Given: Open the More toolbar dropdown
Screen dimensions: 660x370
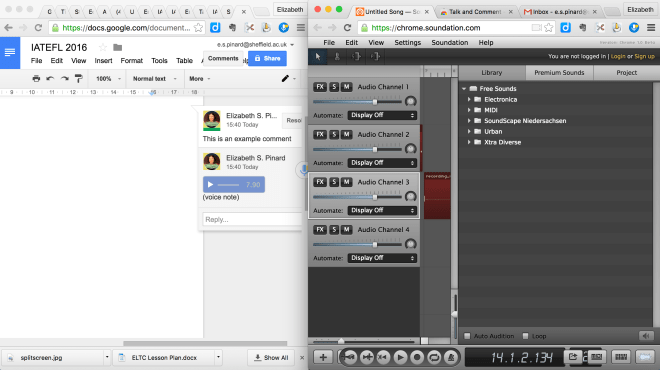Looking at the screenshot, I should [x=200, y=79].
